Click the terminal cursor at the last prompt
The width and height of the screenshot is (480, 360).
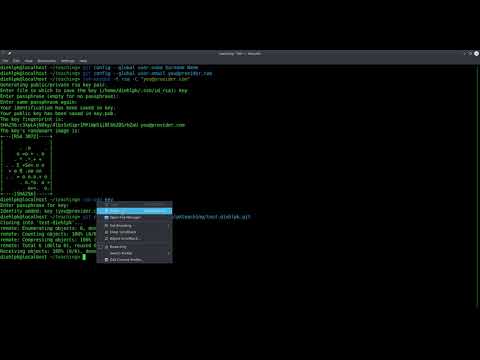point(84,257)
